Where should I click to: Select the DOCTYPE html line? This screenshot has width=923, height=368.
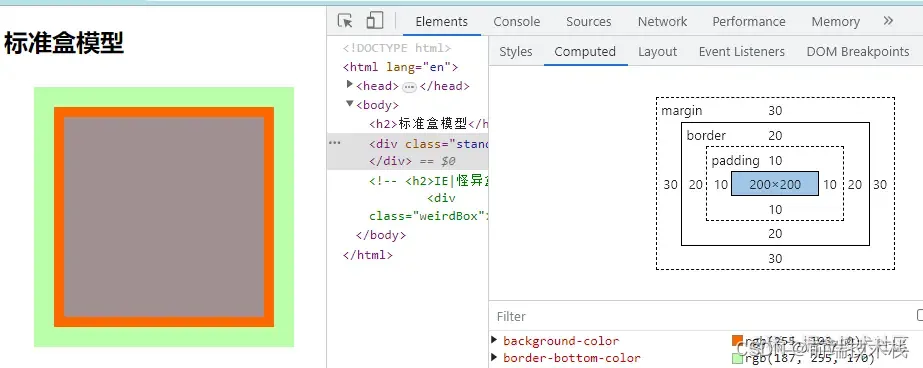click(x=397, y=48)
